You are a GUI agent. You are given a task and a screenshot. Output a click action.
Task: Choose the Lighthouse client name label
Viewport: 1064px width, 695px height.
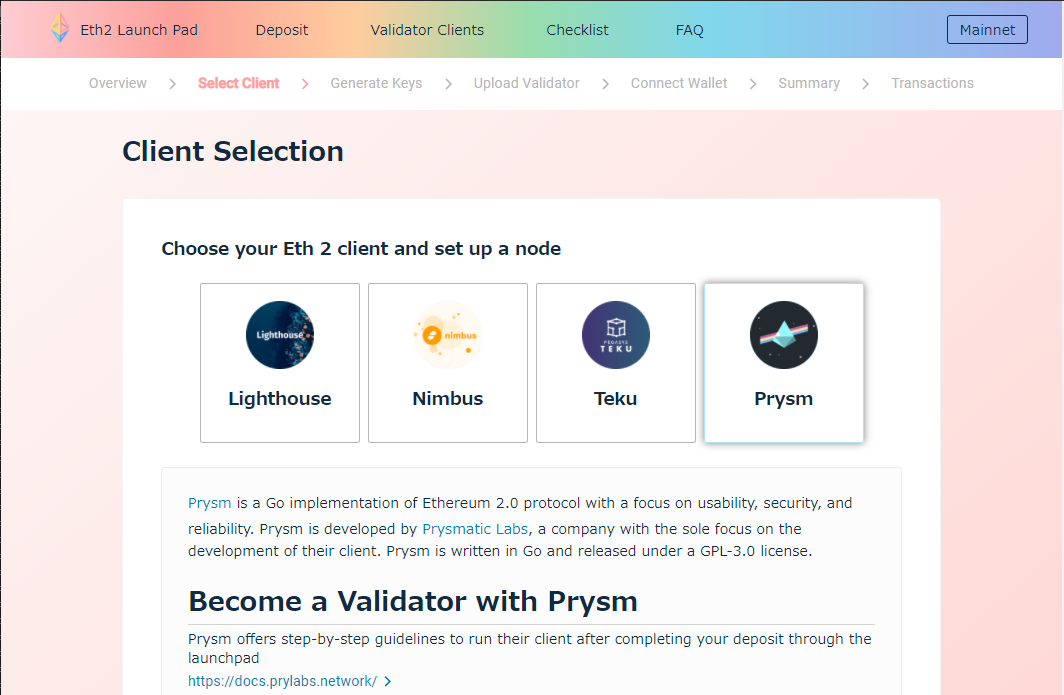click(280, 399)
